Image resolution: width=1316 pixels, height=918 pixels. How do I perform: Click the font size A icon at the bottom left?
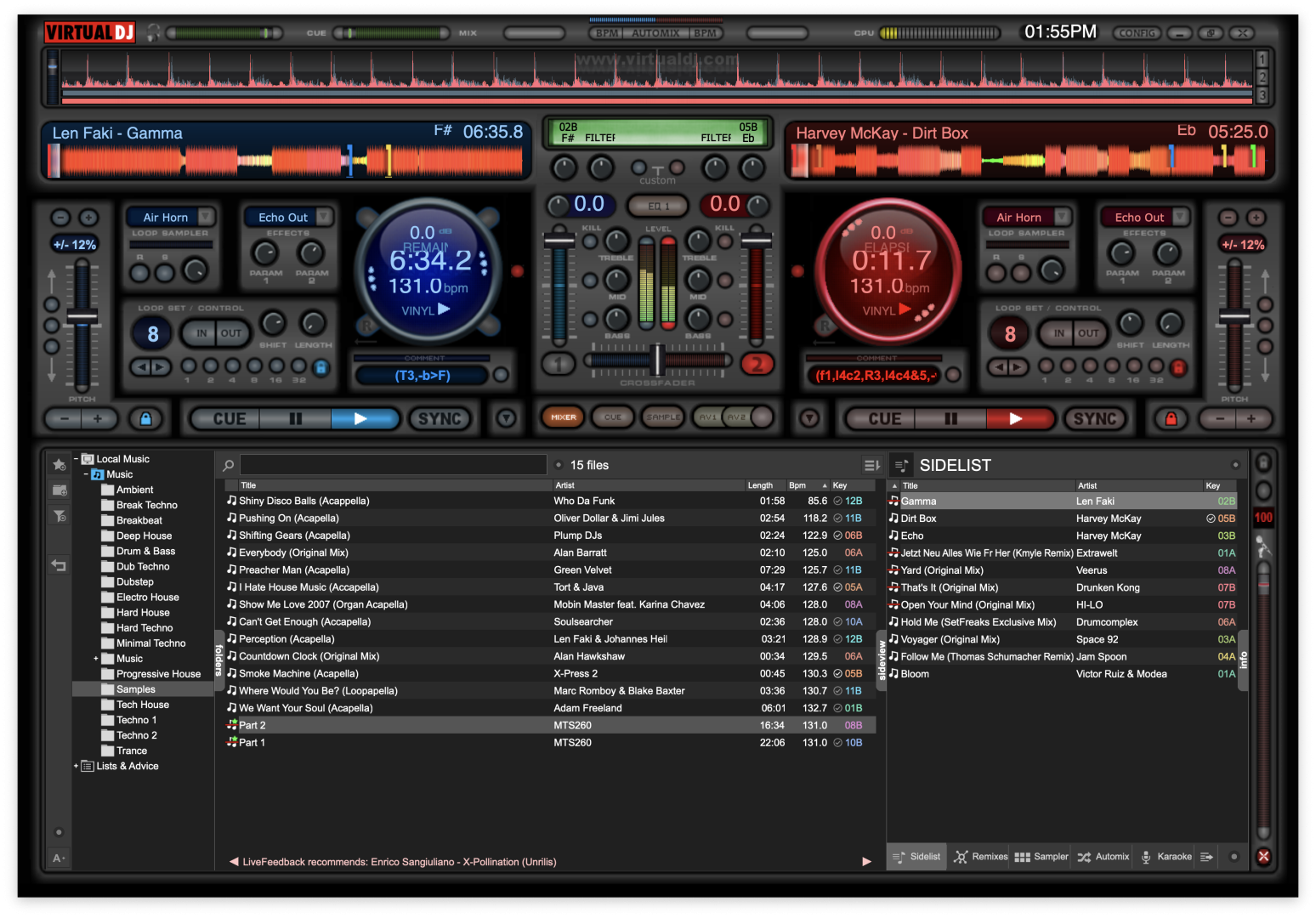click(58, 858)
